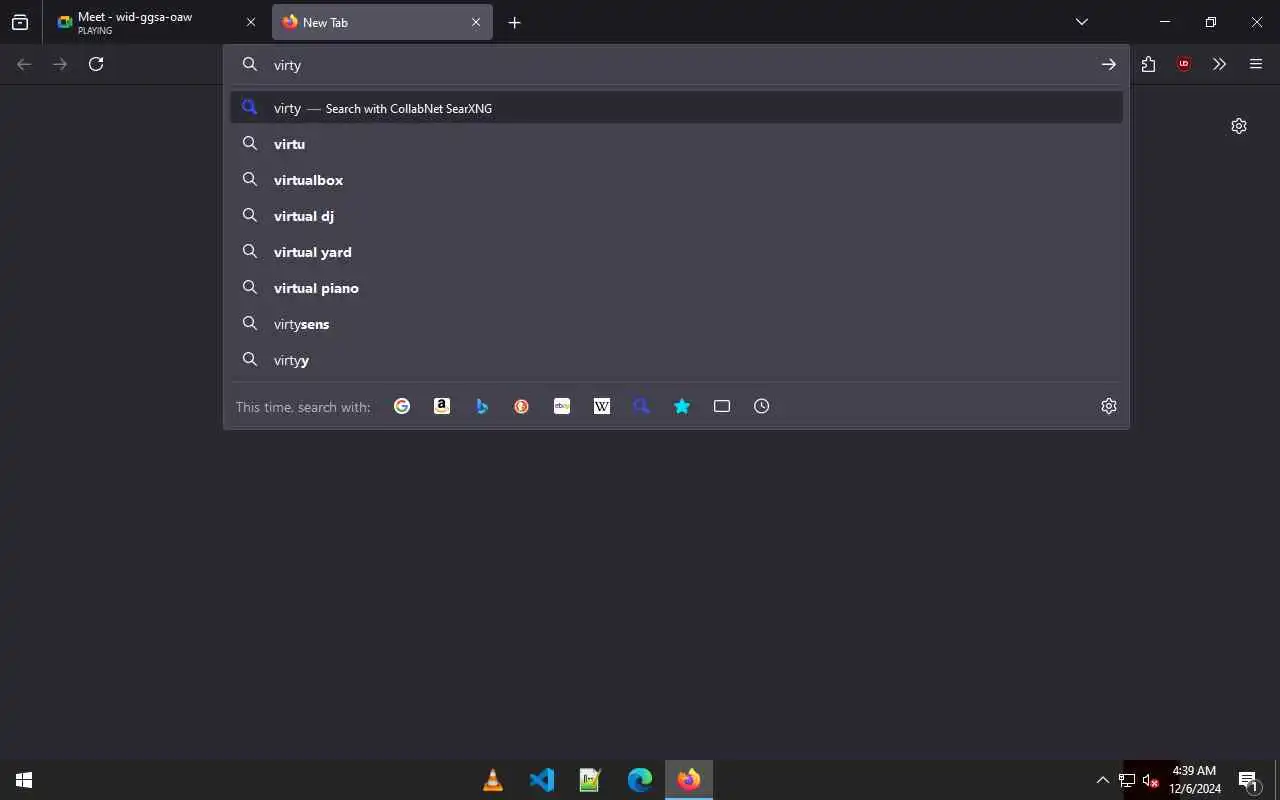Open clock showing 4:39 AM
The height and width of the screenshot is (800, 1280).
[x=1195, y=780]
